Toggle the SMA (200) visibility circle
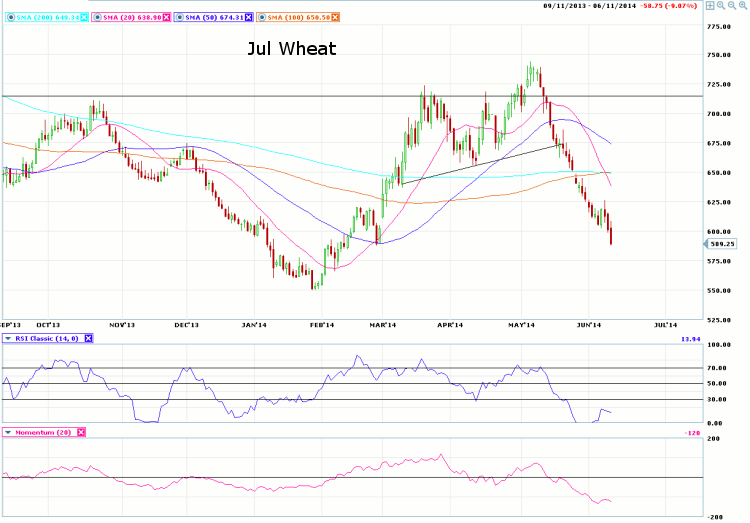 click(x=9, y=17)
